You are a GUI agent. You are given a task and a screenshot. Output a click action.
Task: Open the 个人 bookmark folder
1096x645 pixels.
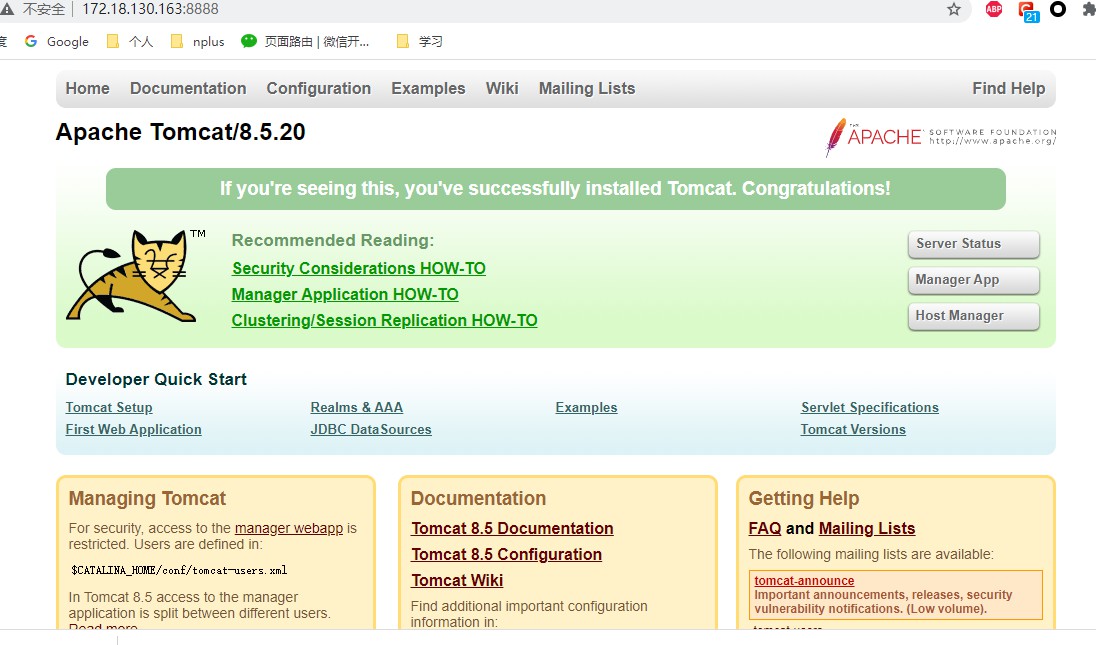(x=130, y=41)
